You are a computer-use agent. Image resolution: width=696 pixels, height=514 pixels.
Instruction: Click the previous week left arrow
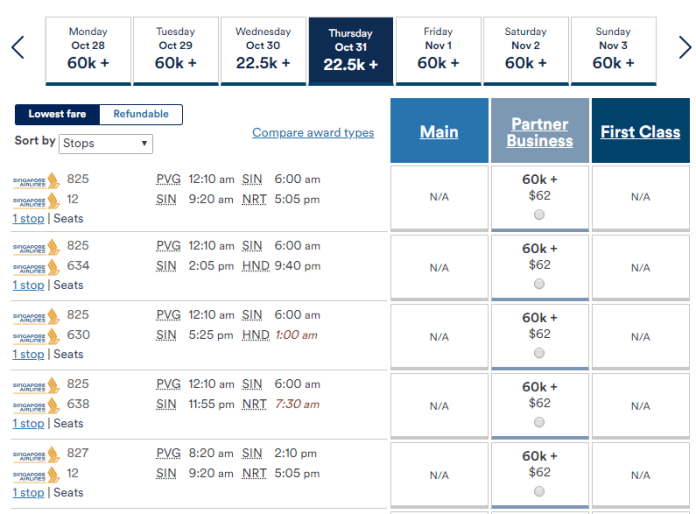pyautogui.click(x=18, y=47)
